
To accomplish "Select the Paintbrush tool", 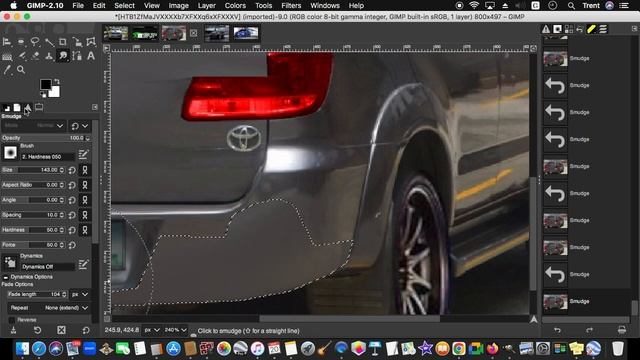I will (21, 56).
